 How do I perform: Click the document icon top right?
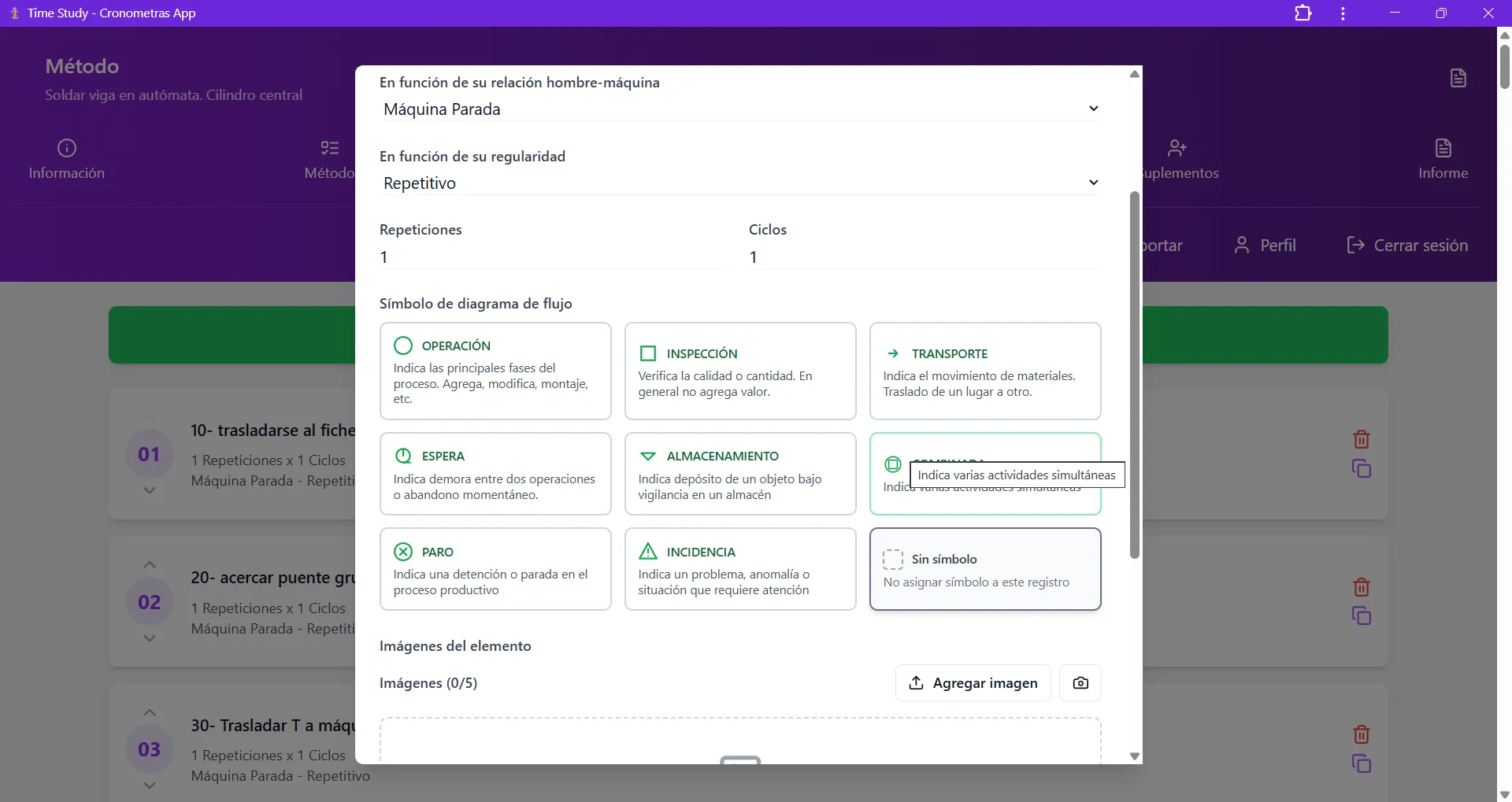tap(1457, 78)
